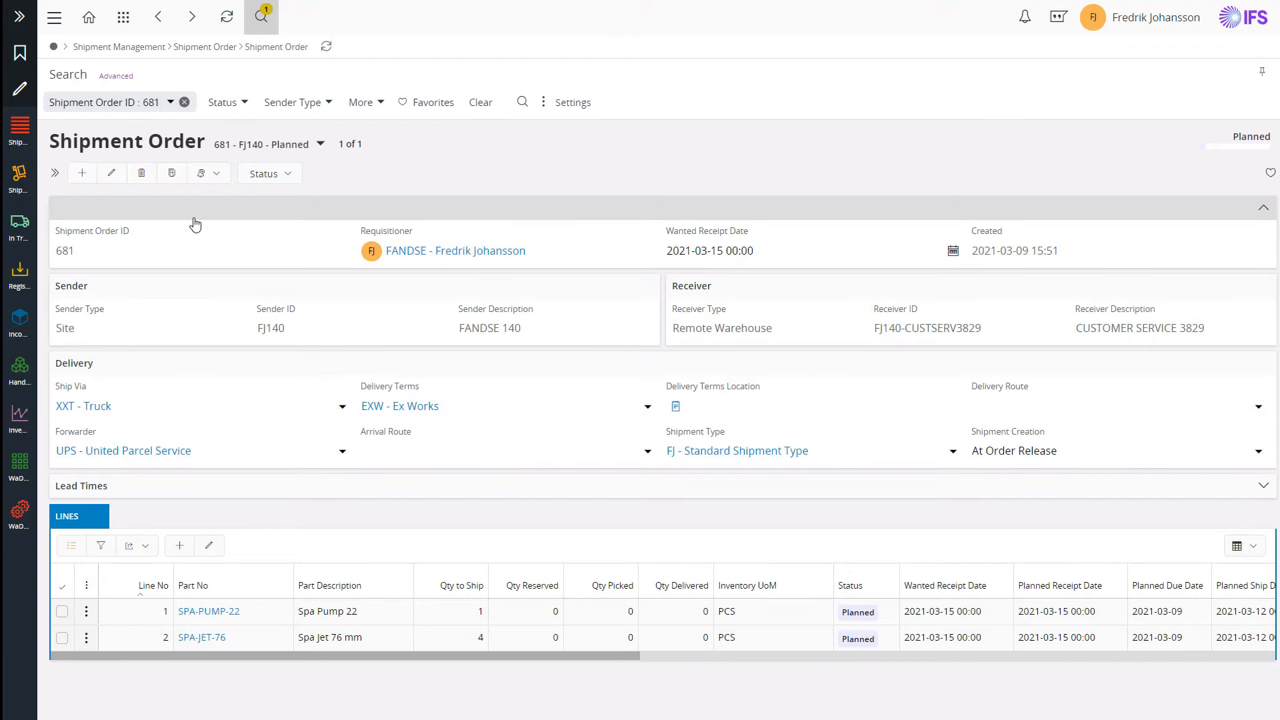The height and width of the screenshot is (720, 1280).
Task: Open the share/output dropdown in record toolbar
Action: point(208,173)
